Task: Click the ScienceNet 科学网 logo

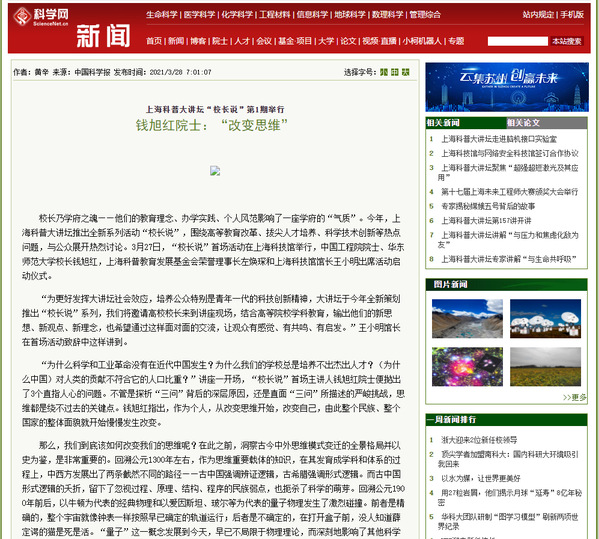Action: tap(41, 17)
